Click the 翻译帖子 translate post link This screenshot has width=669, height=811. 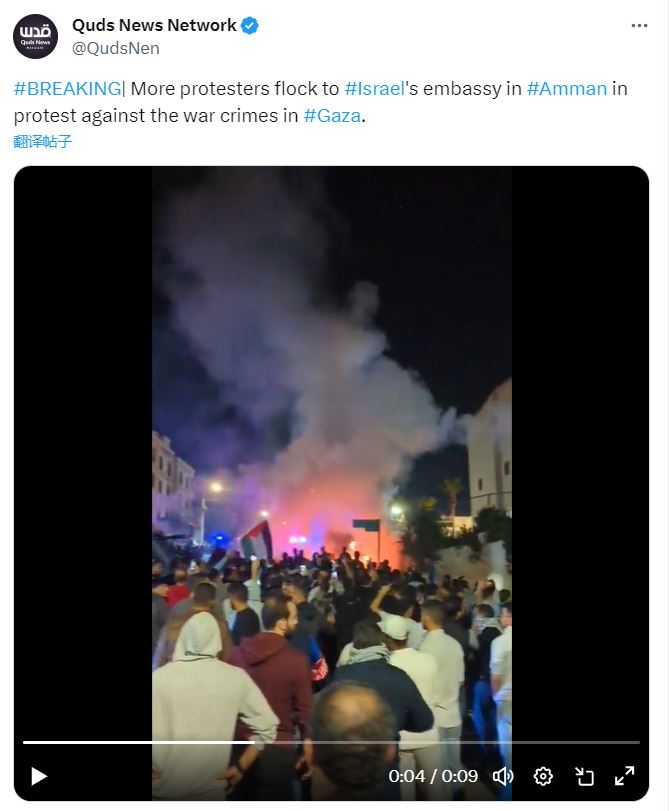click(x=42, y=141)
